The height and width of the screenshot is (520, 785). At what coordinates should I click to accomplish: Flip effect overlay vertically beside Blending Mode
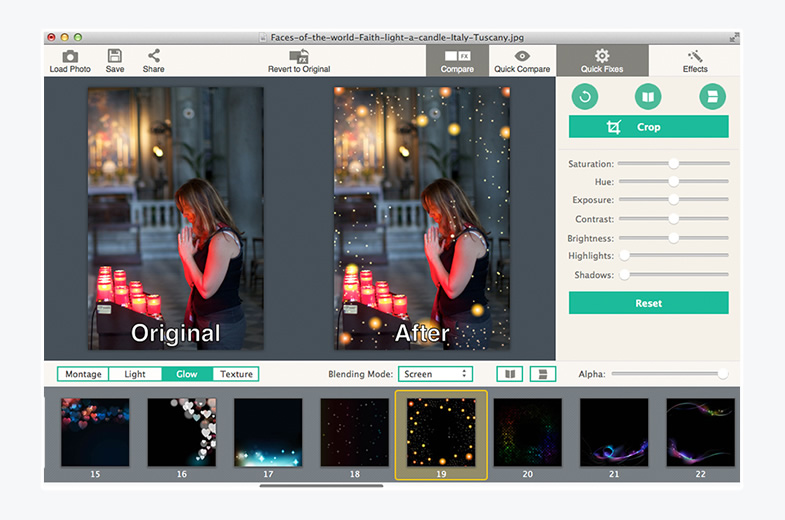click(x=543, y=374)
